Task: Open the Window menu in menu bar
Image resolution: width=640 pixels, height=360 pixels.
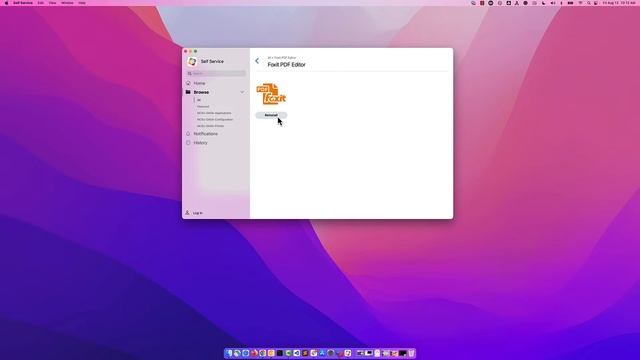Action: point(67,3)
